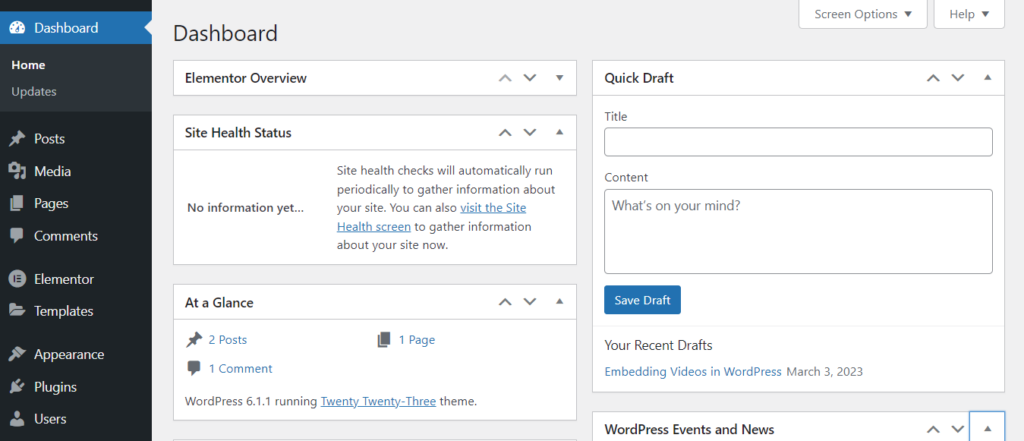This screenshot has width=1024, height=441.
Task: Open the 2 Posts link
Action: 228,340
